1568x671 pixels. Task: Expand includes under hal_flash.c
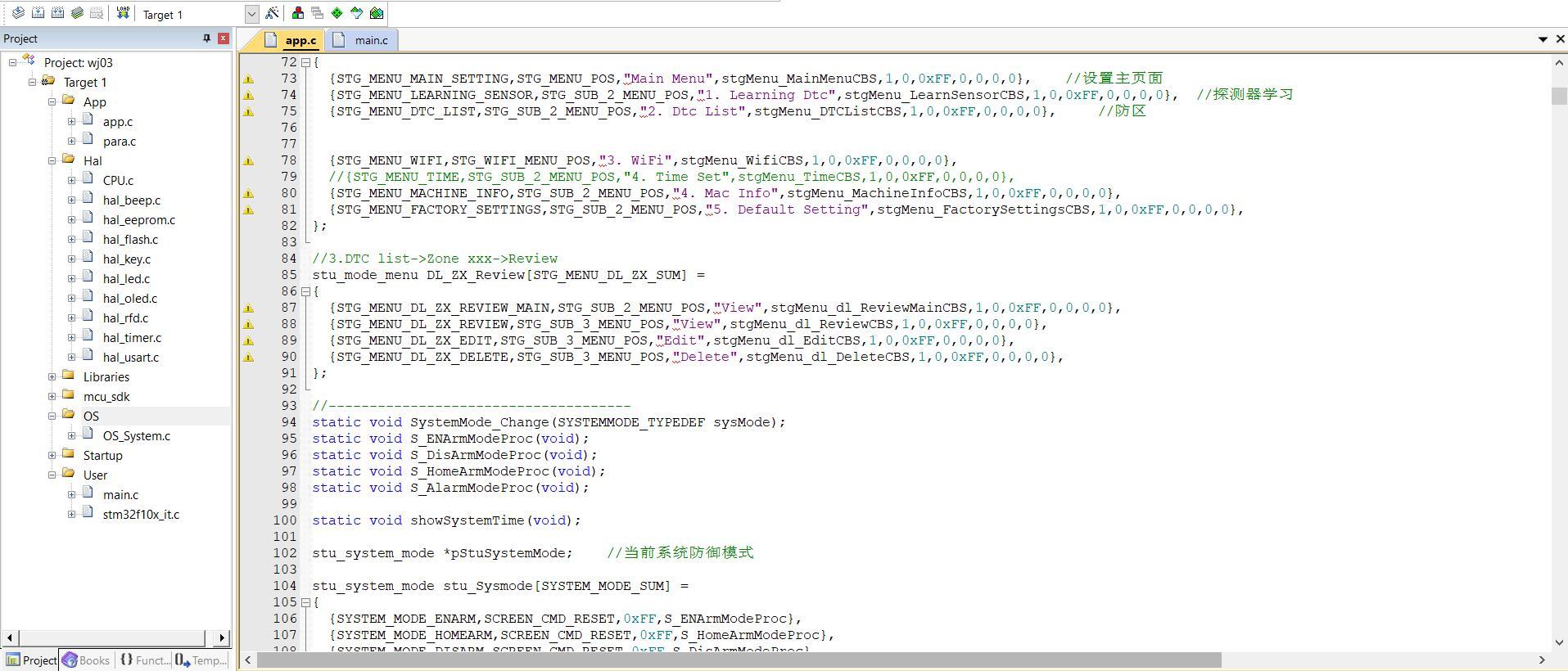pos(71,239)
